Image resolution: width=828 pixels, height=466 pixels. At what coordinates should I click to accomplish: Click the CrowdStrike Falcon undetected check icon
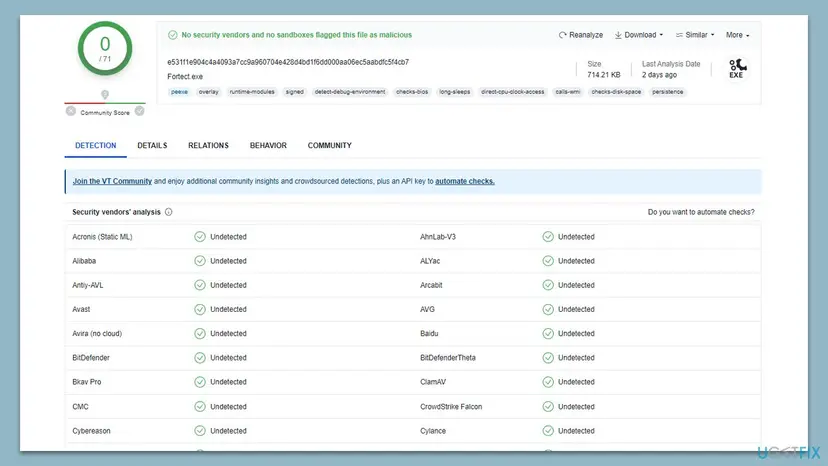548,407
